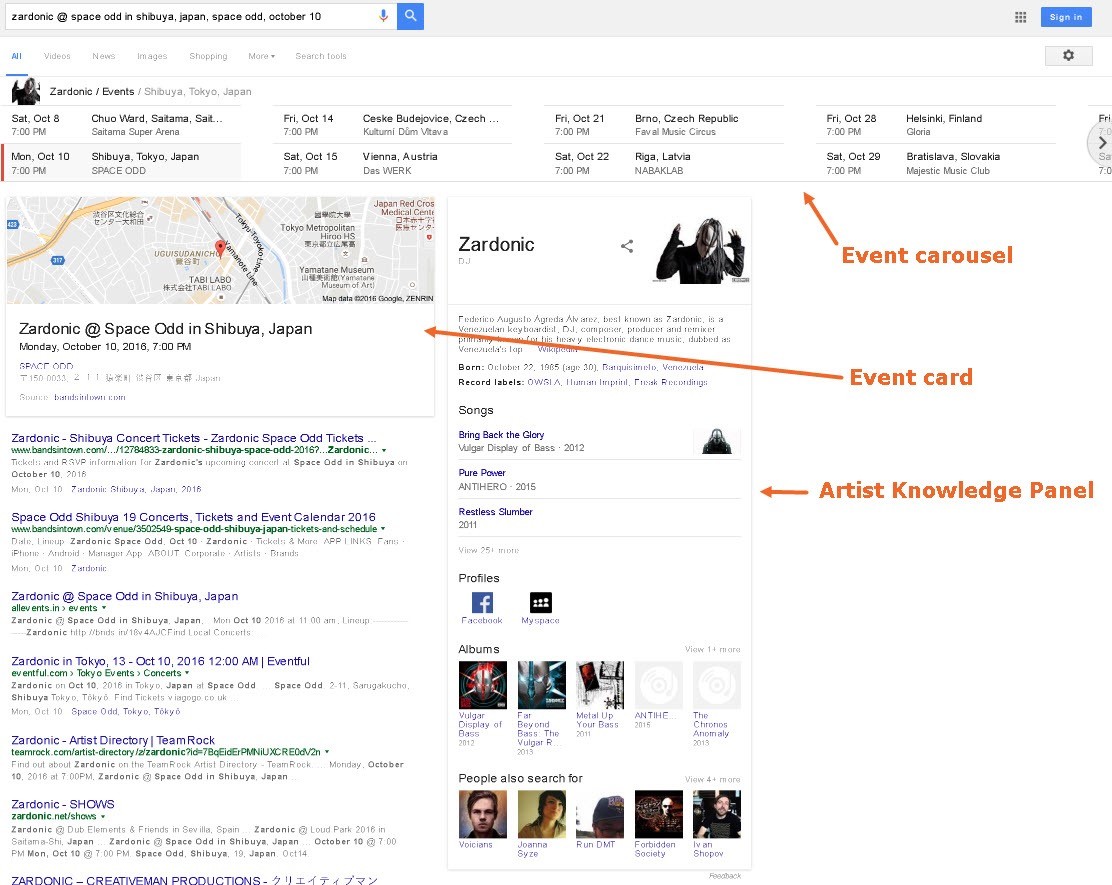Open the settings gear button
Image resolution: width=1112 pixels, height=885 pixels.
coord(1068,56)
